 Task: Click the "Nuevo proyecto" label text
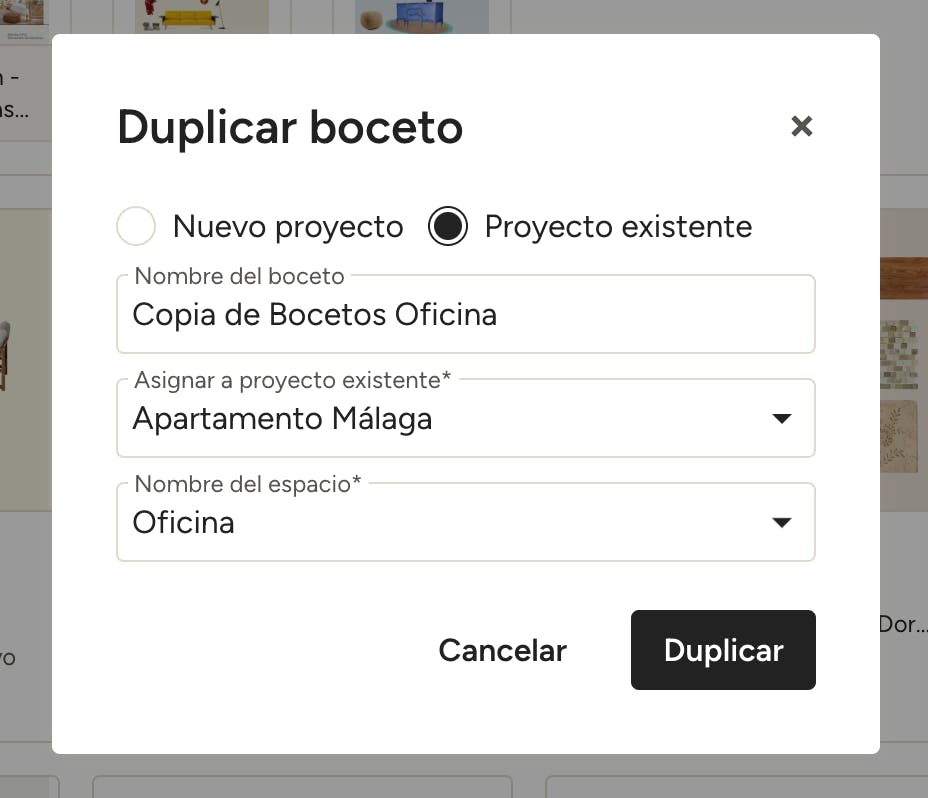288,227
